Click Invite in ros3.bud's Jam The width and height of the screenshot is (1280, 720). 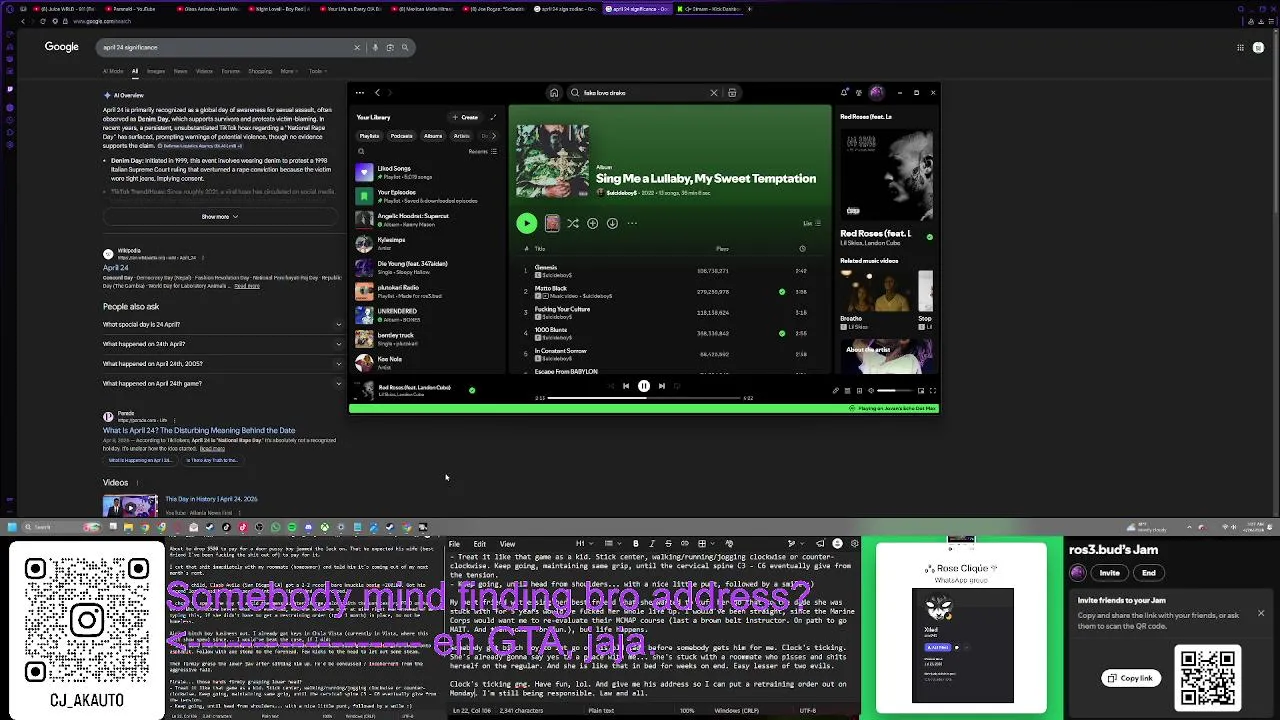click(x=1110, y=573)
